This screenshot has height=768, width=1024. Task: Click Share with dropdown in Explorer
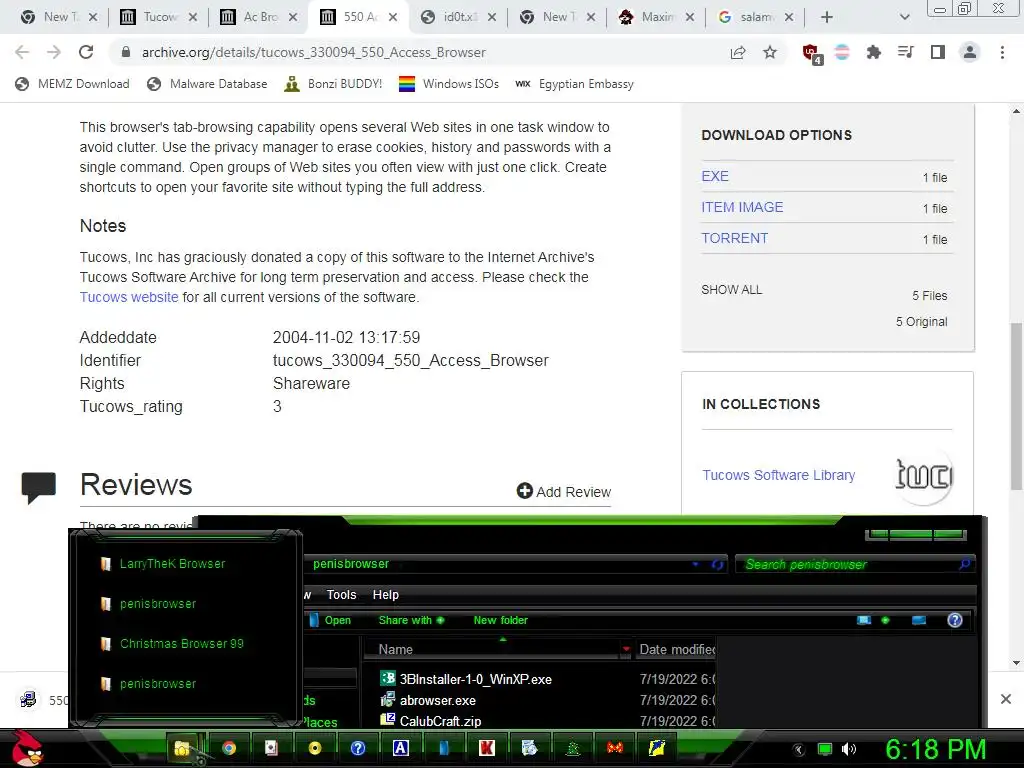(x=411, y=620)
